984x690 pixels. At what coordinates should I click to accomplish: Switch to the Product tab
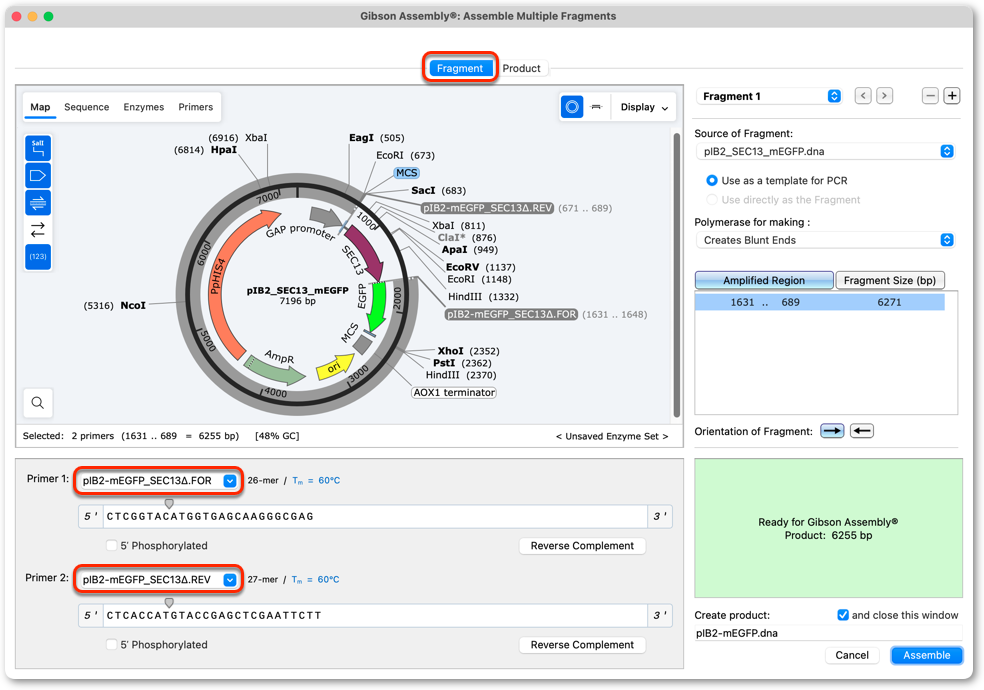[x=521, y=68]
